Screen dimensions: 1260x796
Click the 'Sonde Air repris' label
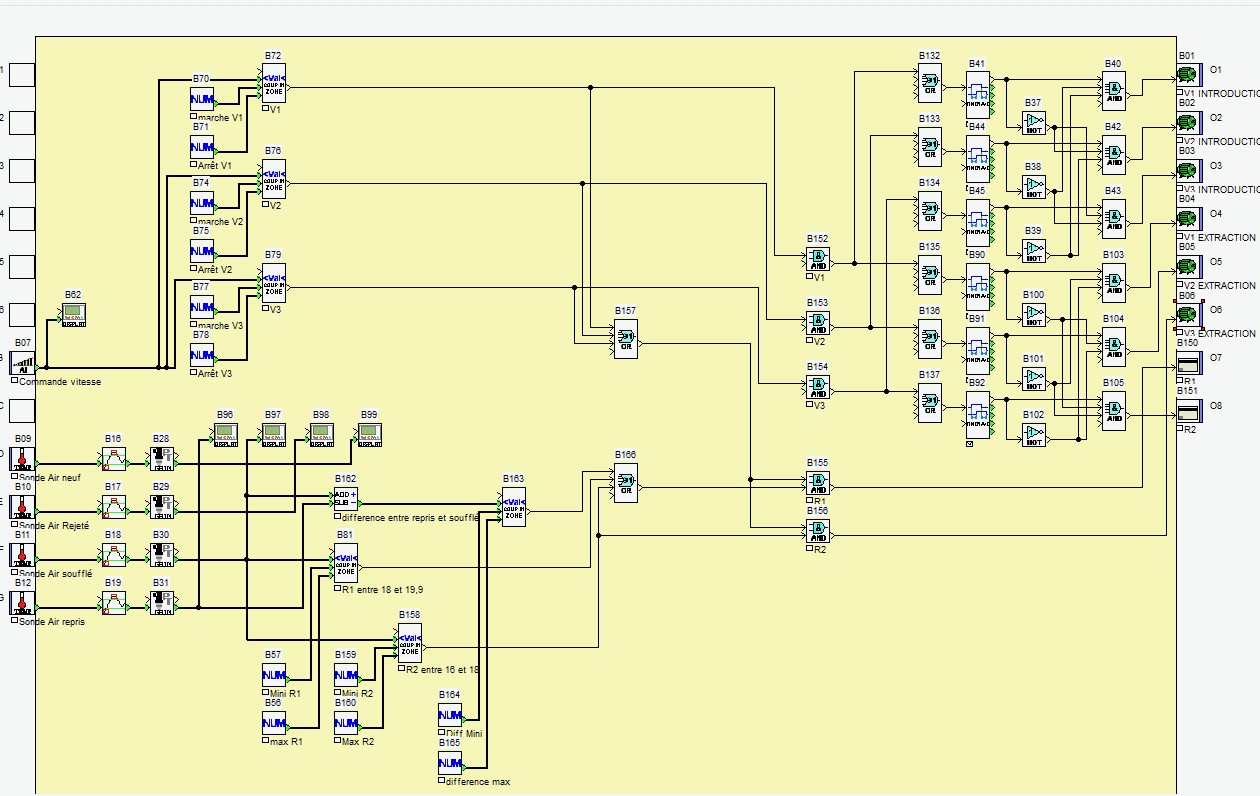52,621
